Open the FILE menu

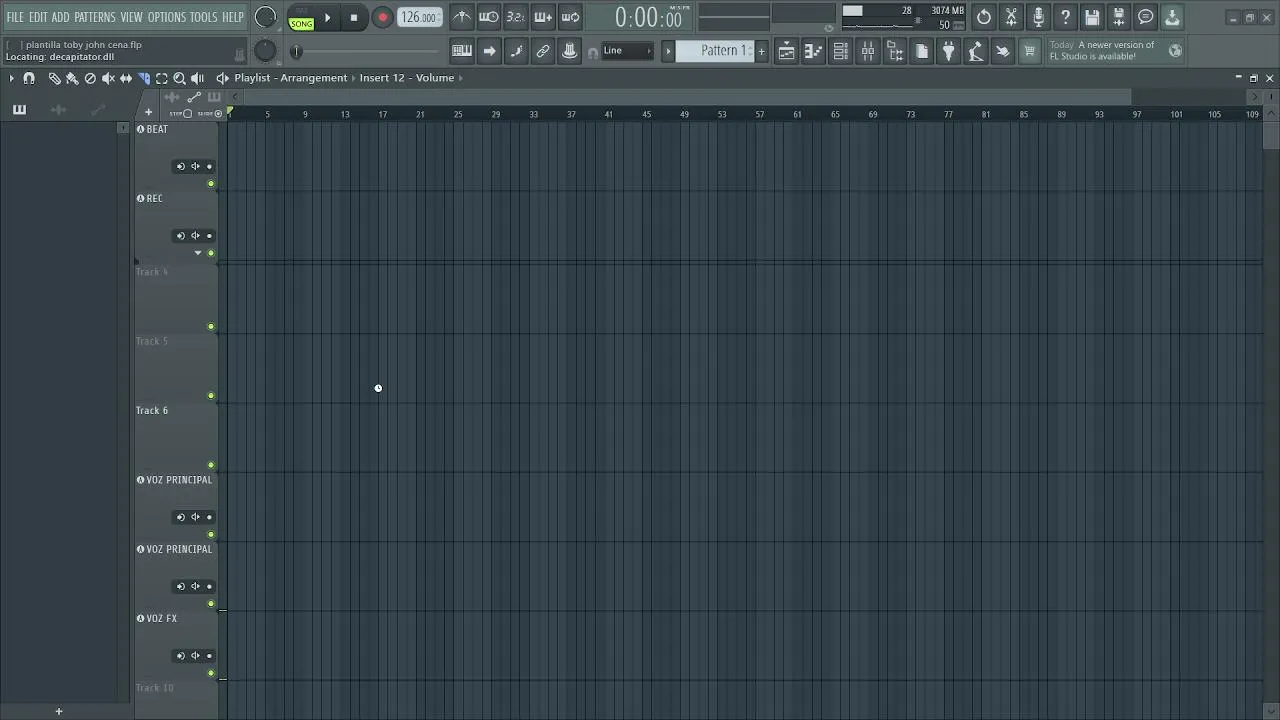pos(15,17)
